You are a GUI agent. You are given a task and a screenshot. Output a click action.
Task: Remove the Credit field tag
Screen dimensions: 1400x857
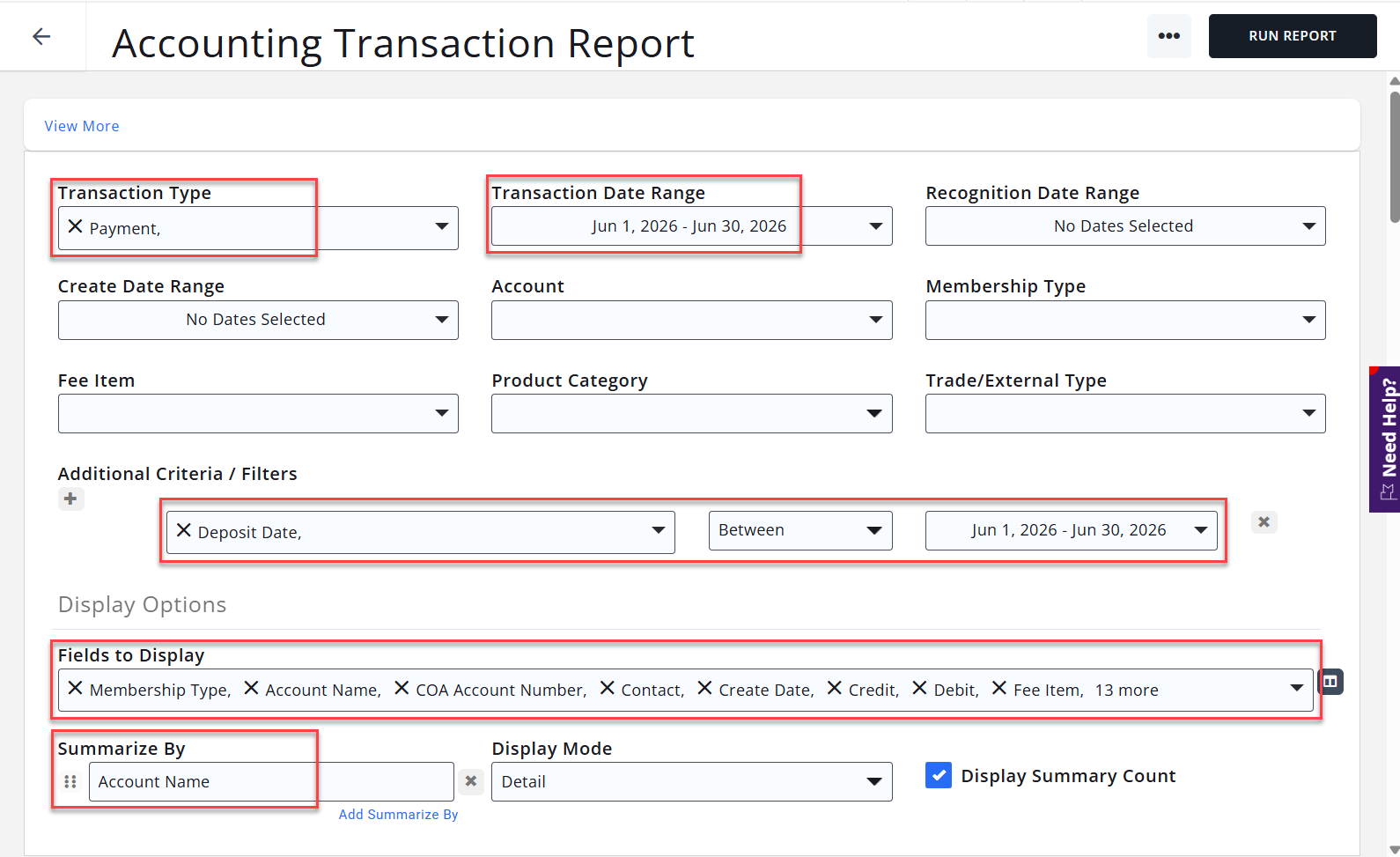(x=834, y=689)
